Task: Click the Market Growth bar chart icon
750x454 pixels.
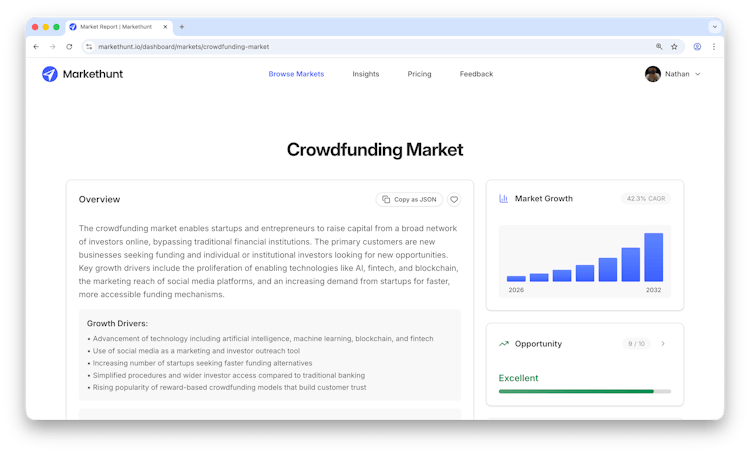Action: 504,199
